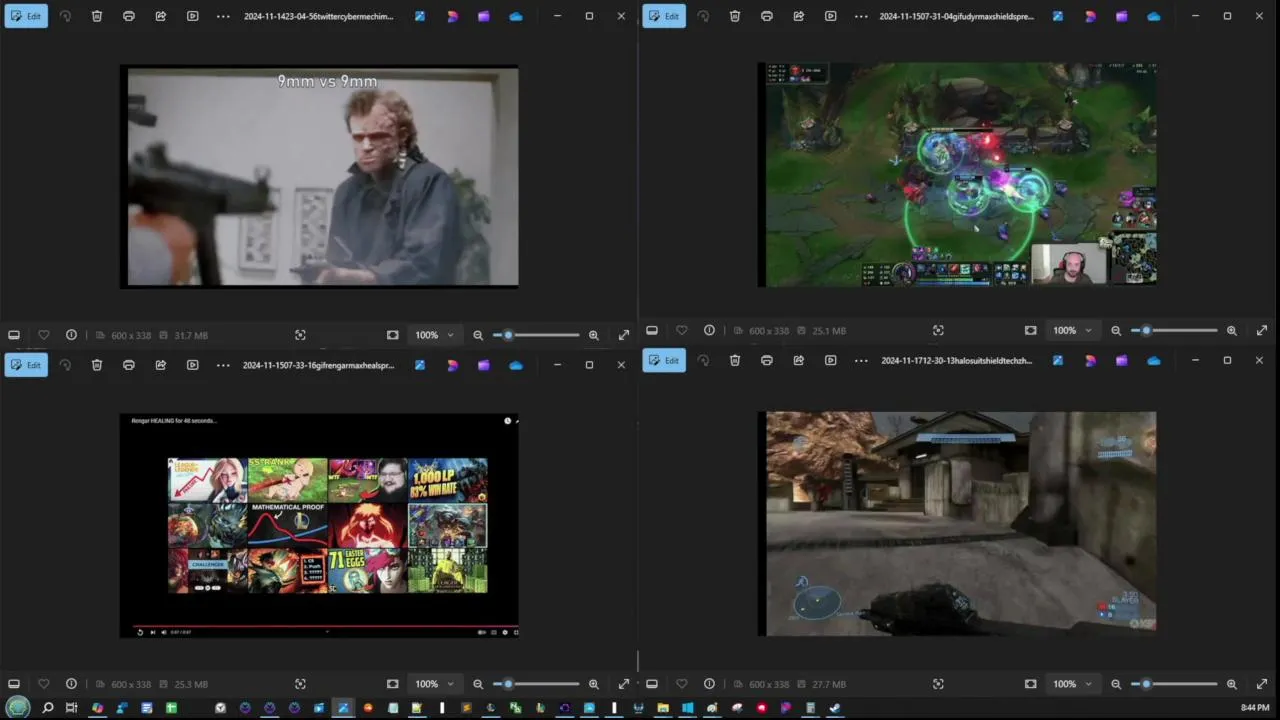Share the gifudyrmaxshieldspre image
The height and width of the screenshot is (720, 1280).
[799, 16]
